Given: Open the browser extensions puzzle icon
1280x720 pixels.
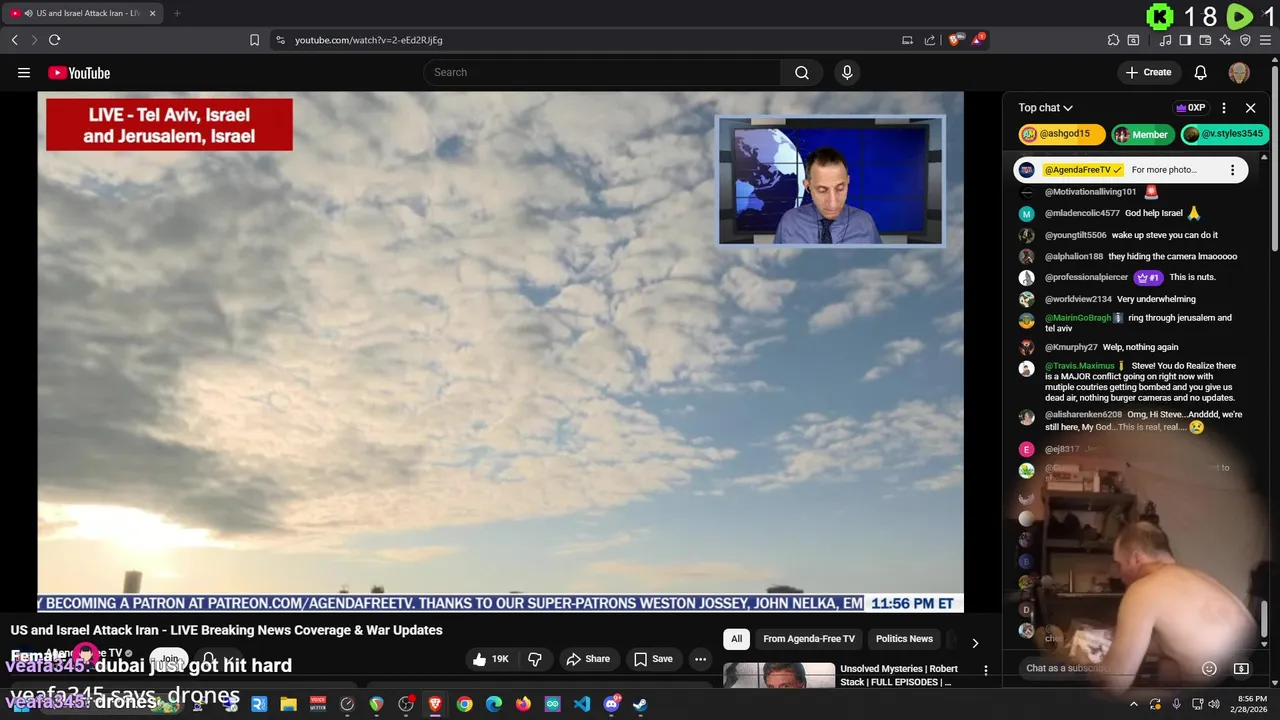Looking at the screenshot, I should tap(1113, 40).
